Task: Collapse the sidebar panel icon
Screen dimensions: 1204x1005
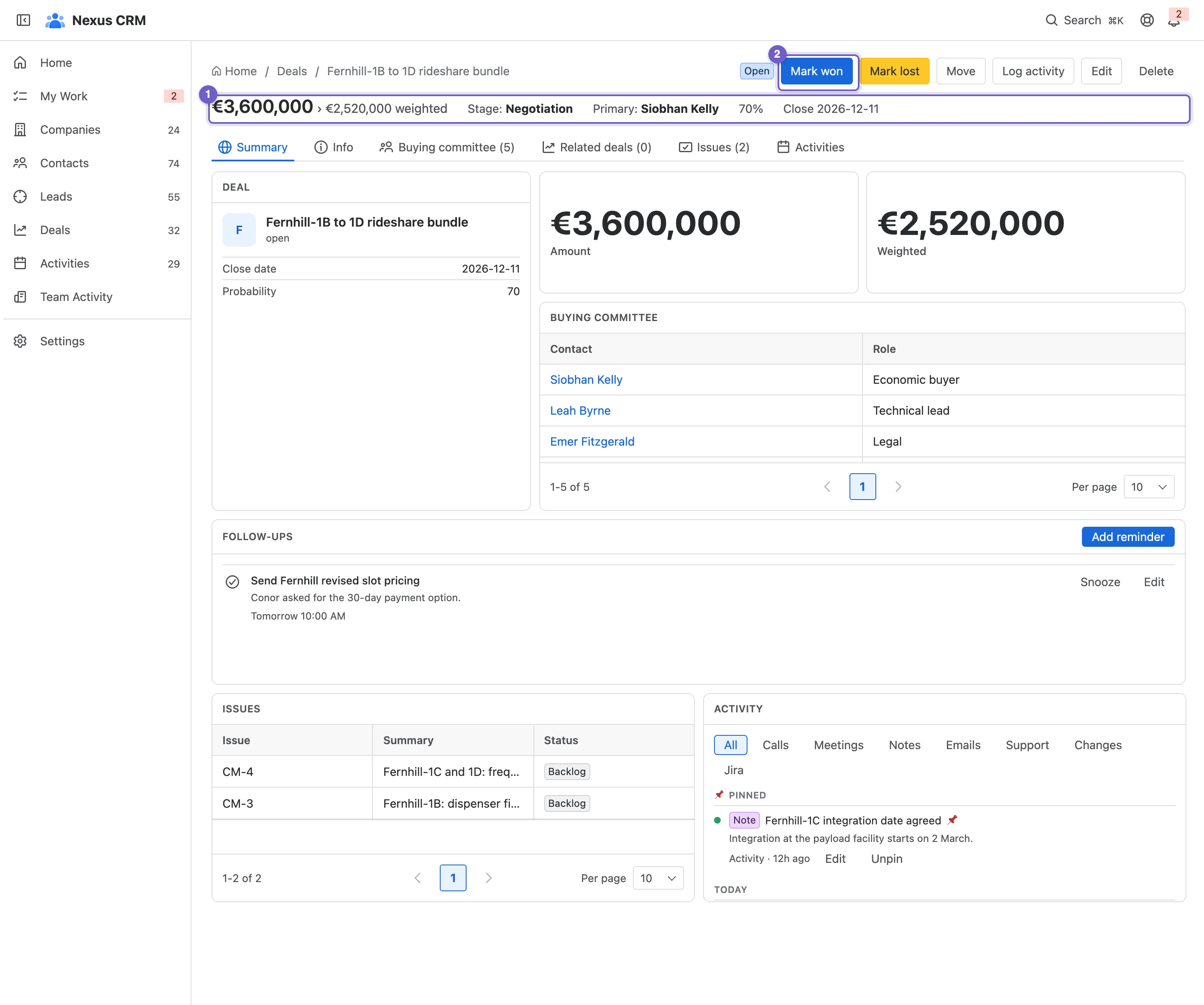Action: [x=23, y=20]
